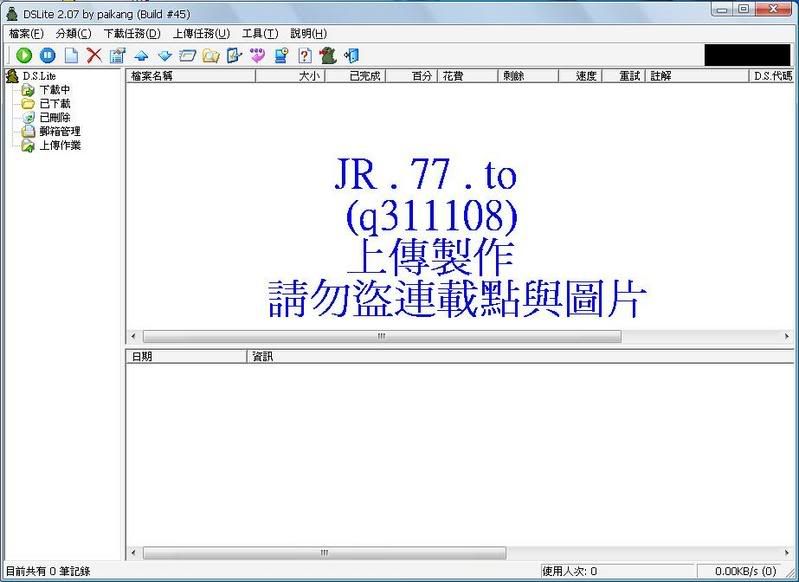Image resolution: width=799 pixels, height=582 pixels.
Task: Click the black speed graph box in toolbar
Action: [747, 55]
